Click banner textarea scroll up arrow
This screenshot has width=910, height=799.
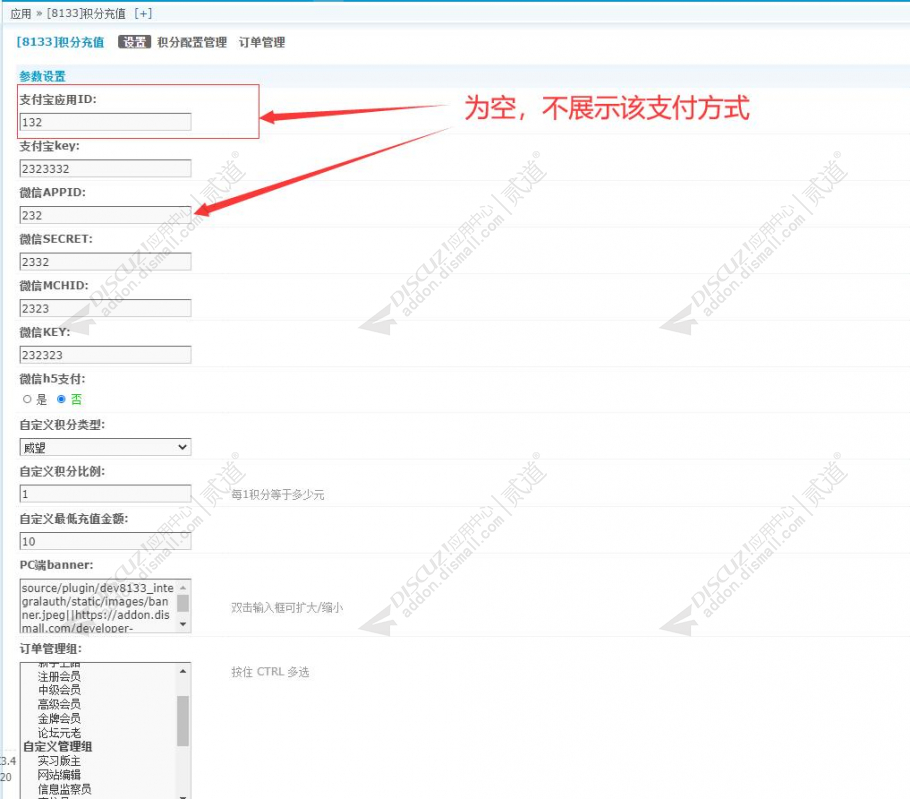(x=183, y=587)
